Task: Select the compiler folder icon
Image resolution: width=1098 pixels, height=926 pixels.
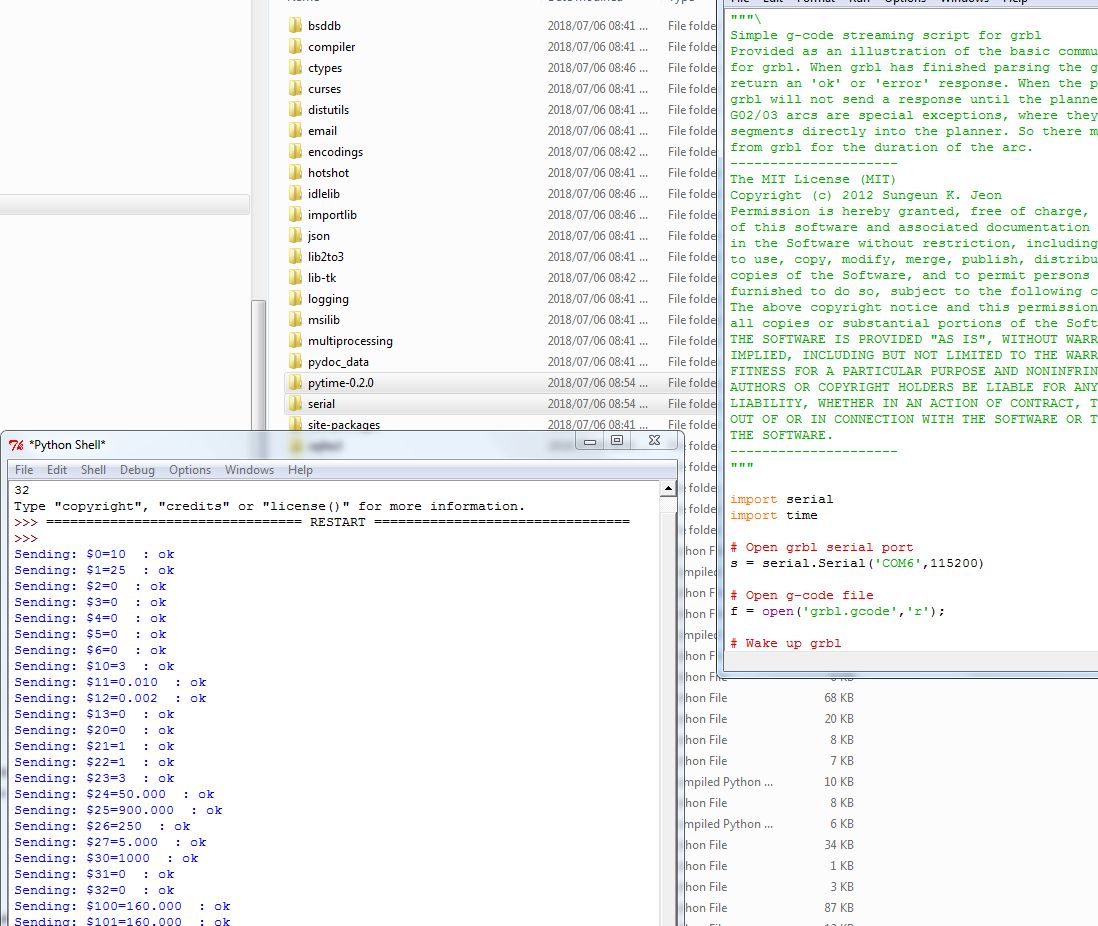Action: coord(296,47)
